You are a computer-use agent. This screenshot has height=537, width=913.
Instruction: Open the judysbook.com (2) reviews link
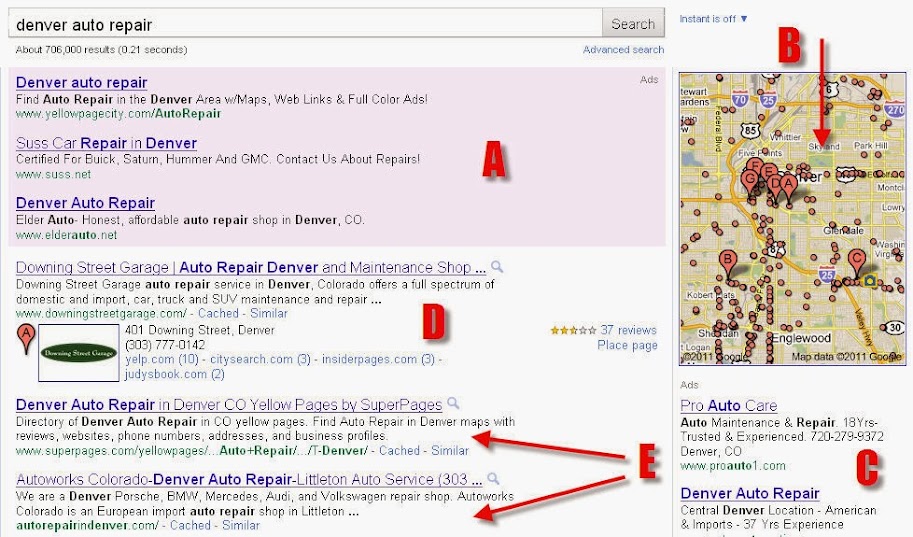point(175,375)
